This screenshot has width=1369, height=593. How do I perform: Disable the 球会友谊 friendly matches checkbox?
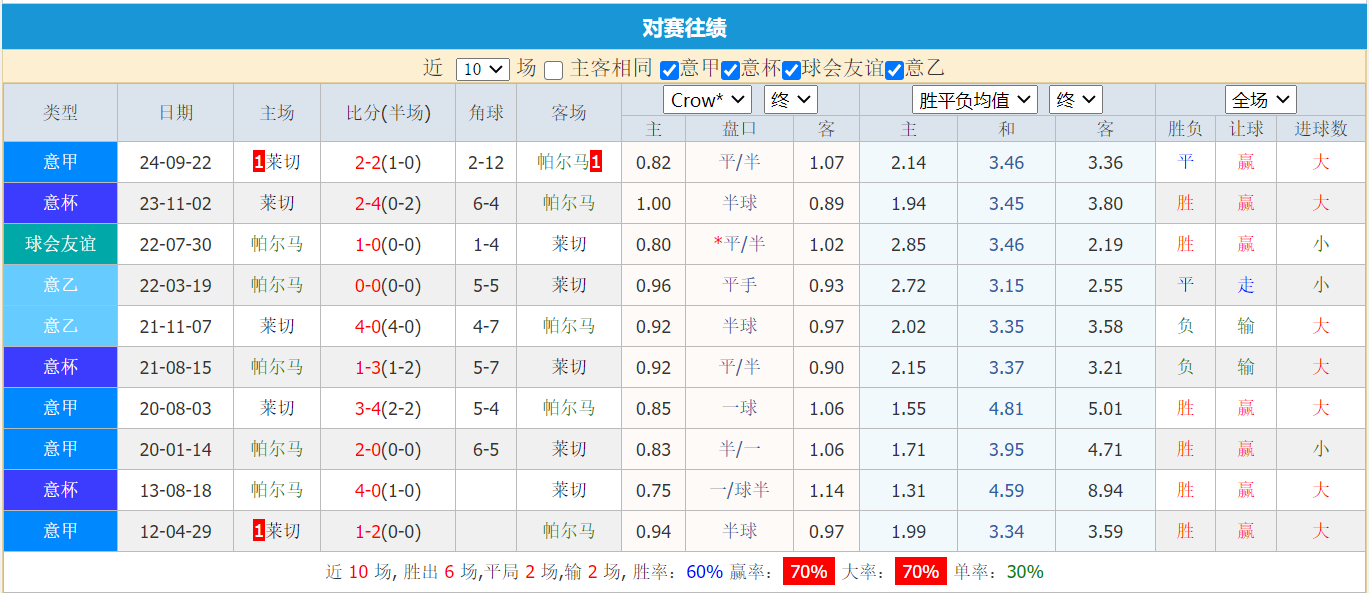click(x=789, y=68)
